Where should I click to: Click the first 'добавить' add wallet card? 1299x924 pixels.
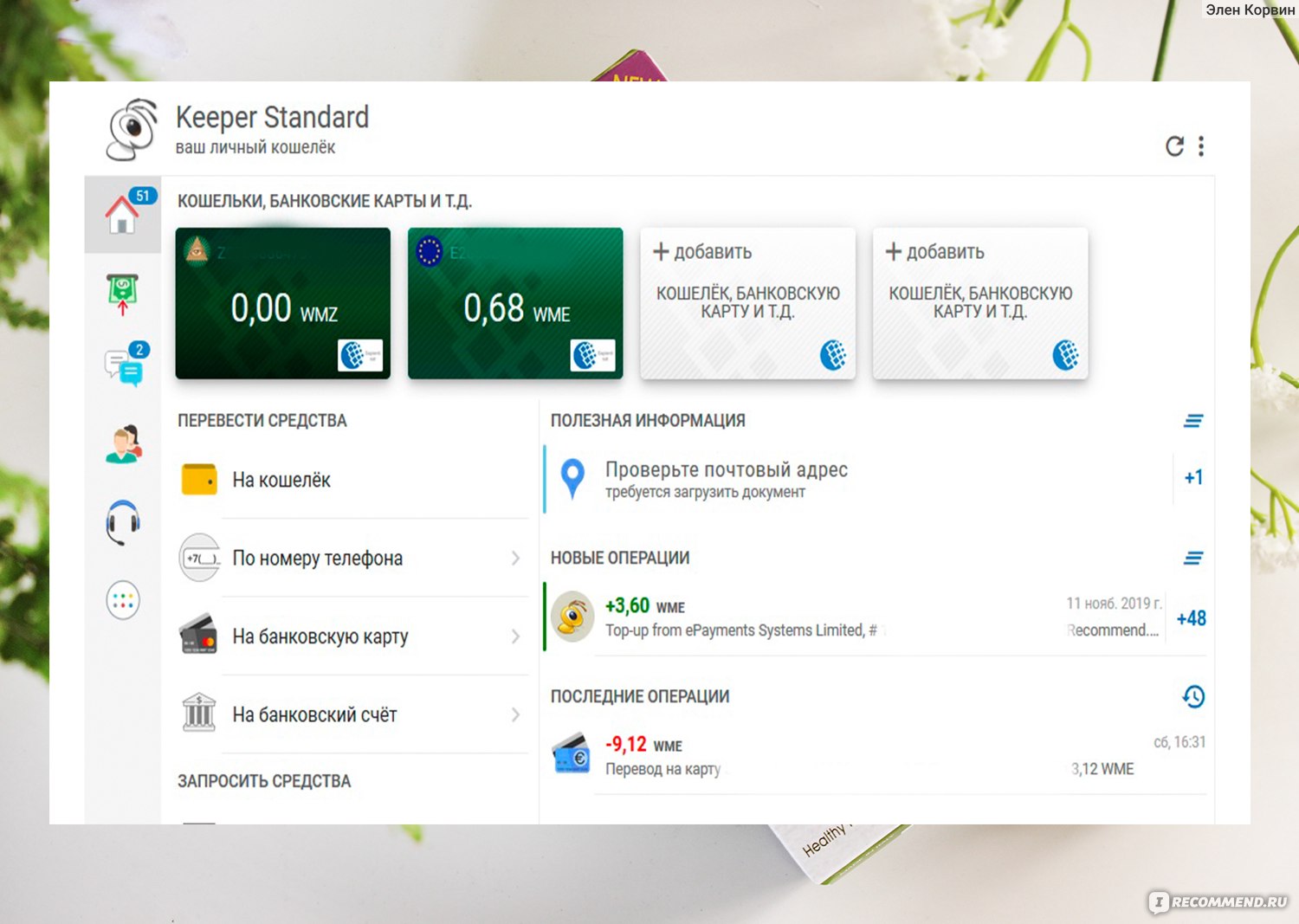coord(747,303)
